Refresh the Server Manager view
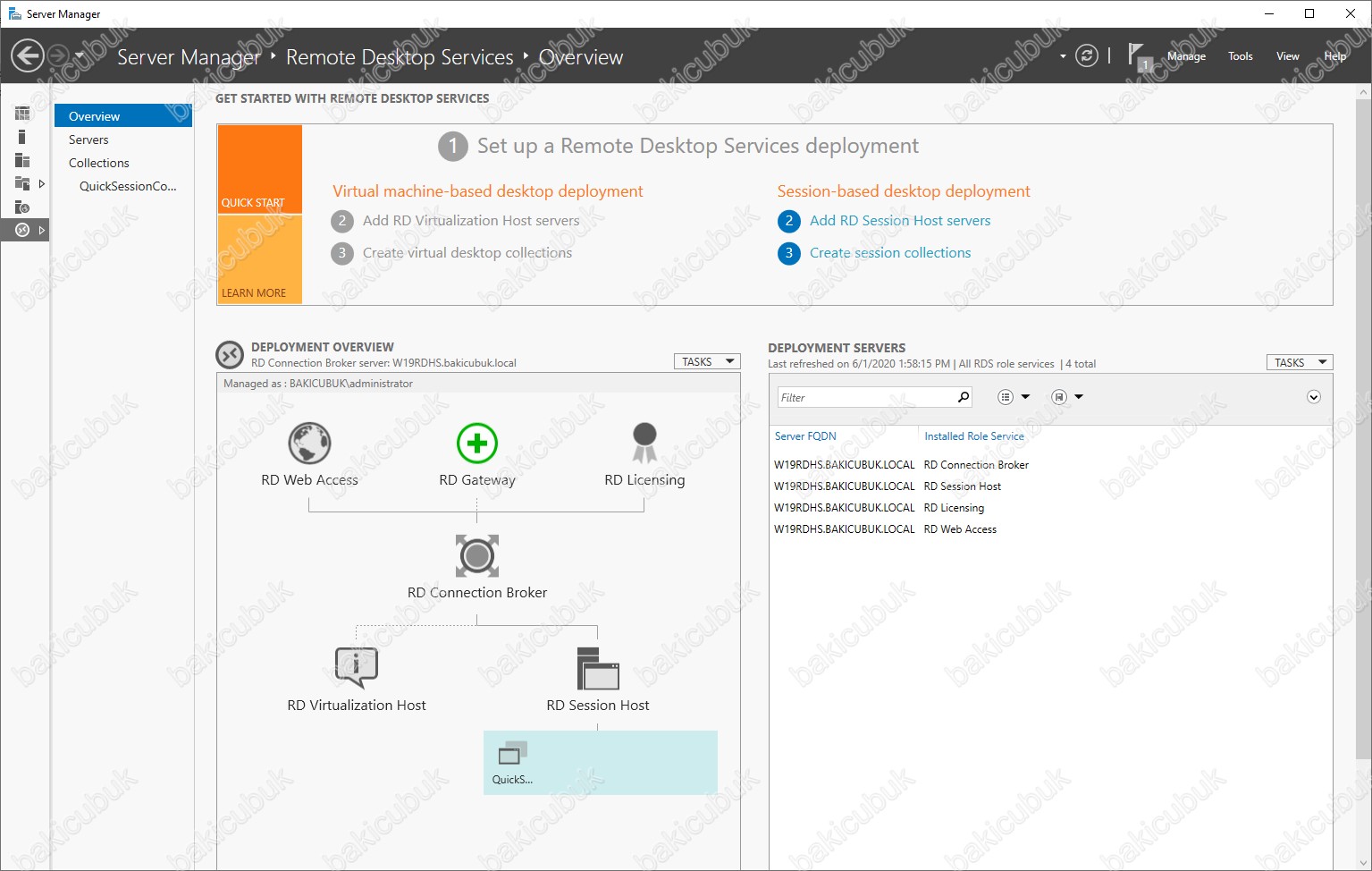This screenshot has height=871, width=1372. tap(1086, 55)
